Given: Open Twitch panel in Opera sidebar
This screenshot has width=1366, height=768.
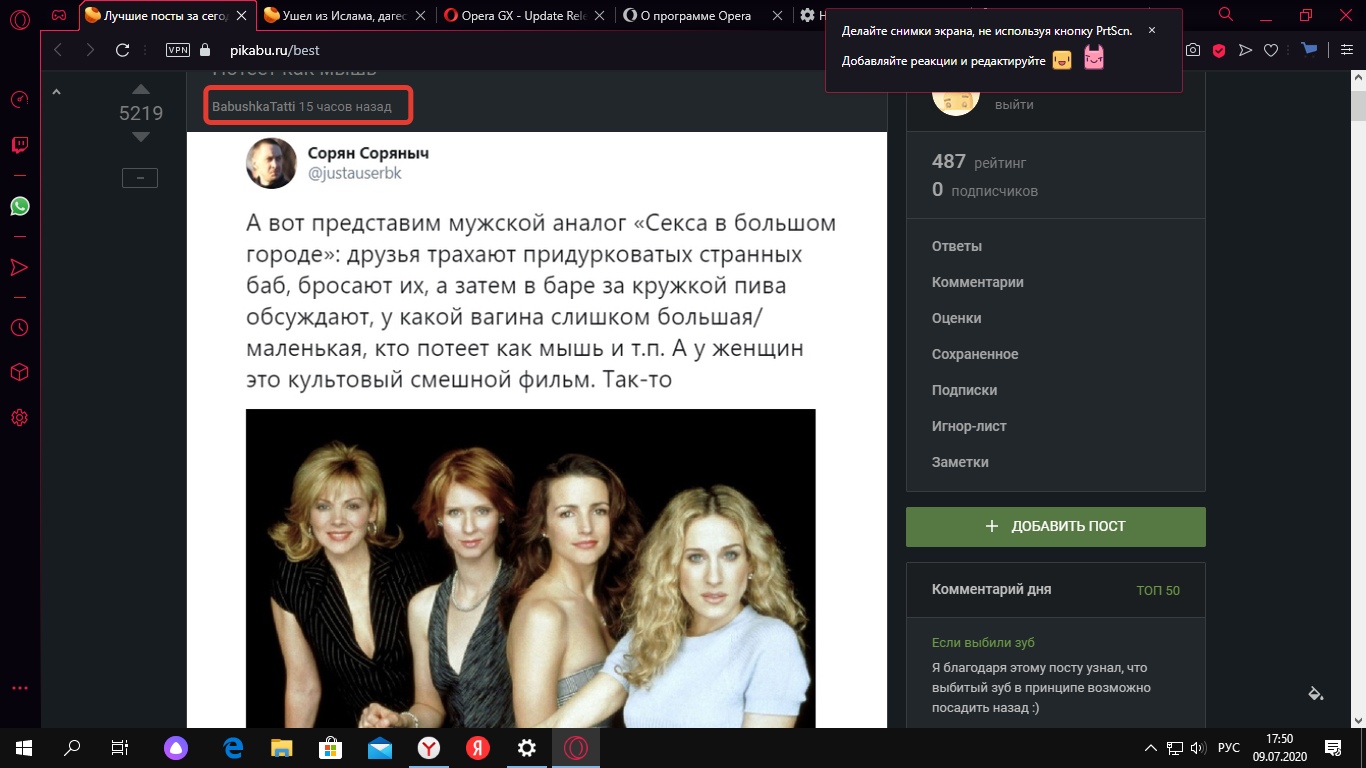Looking at the screenshot, I should (x=20, y=145).
